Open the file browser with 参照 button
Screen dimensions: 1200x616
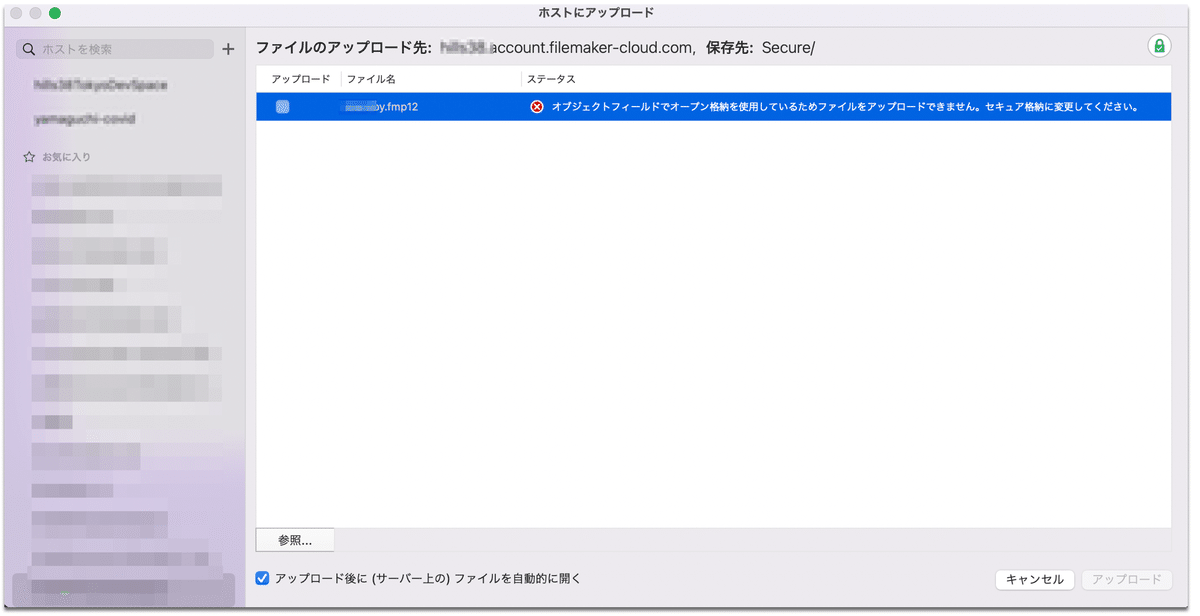point(294,539)
